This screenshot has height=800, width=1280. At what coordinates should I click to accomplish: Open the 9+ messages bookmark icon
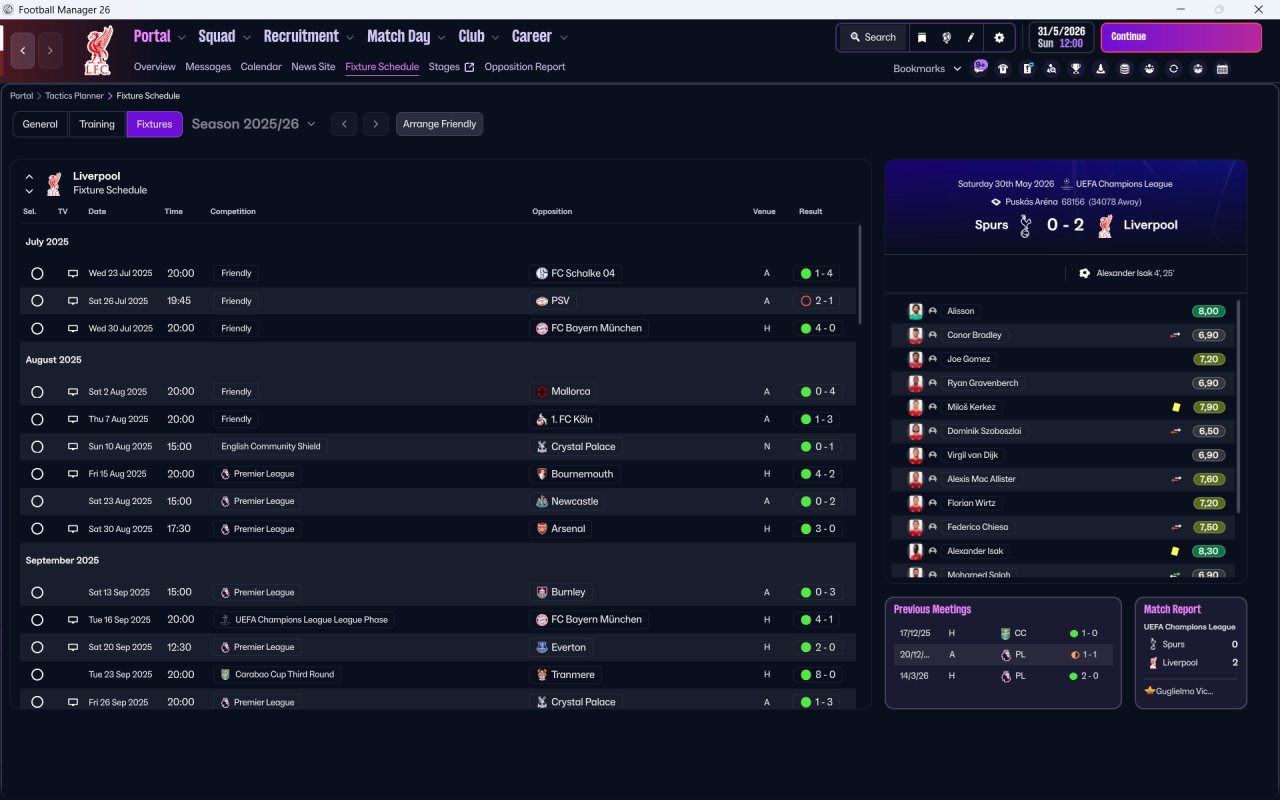point(980,68)
